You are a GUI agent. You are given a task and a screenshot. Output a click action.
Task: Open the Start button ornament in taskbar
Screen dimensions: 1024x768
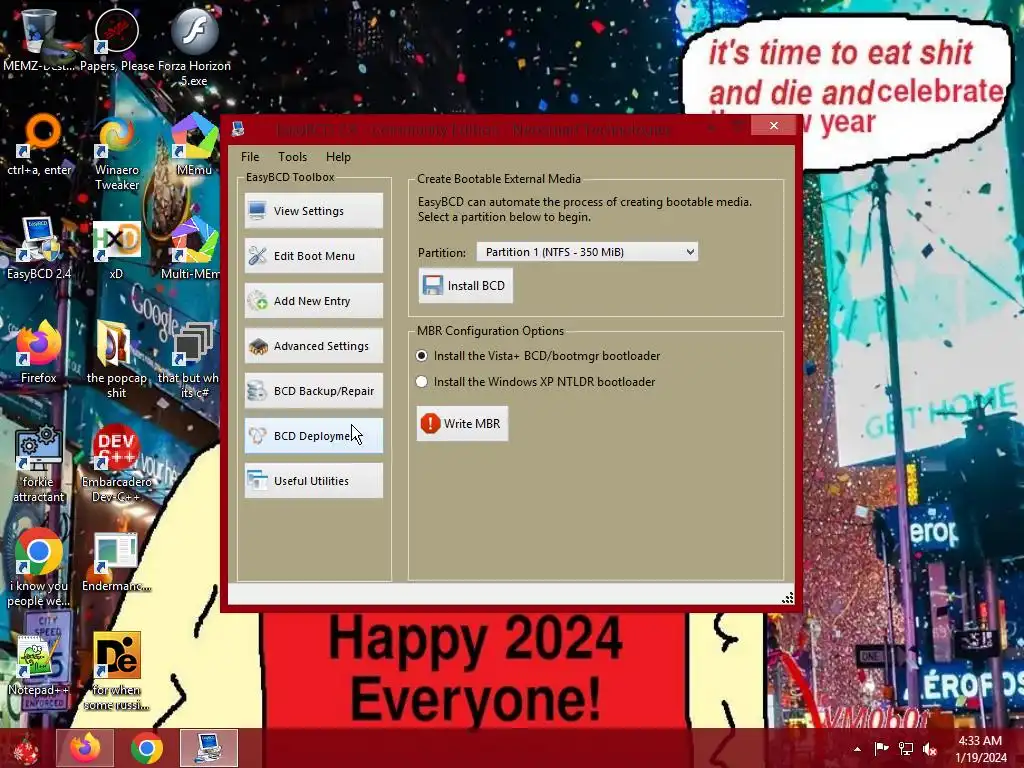click(x=26, y=748)
